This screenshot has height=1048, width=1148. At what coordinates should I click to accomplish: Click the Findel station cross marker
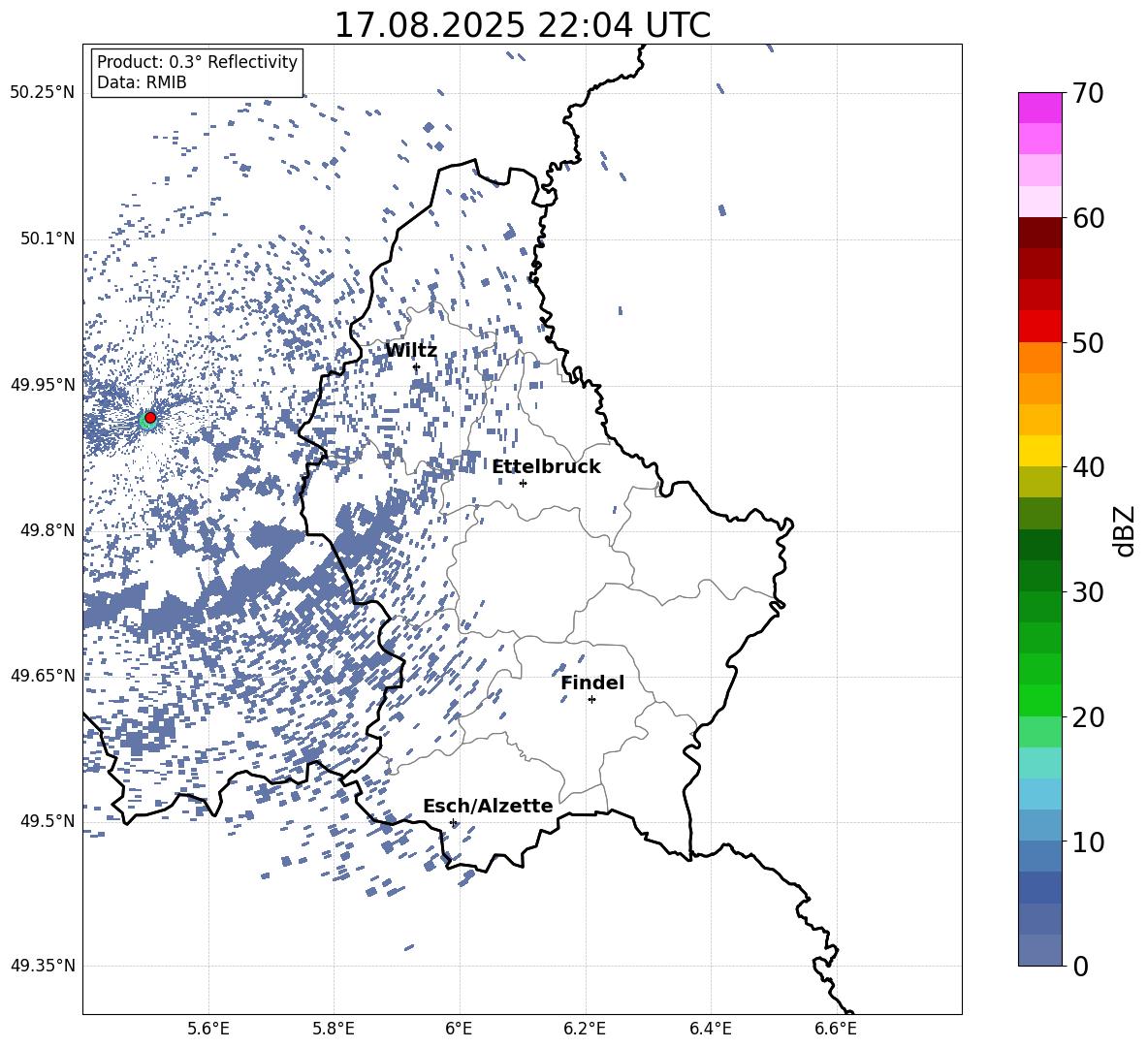pyautogui.click(x=591, y=700)
